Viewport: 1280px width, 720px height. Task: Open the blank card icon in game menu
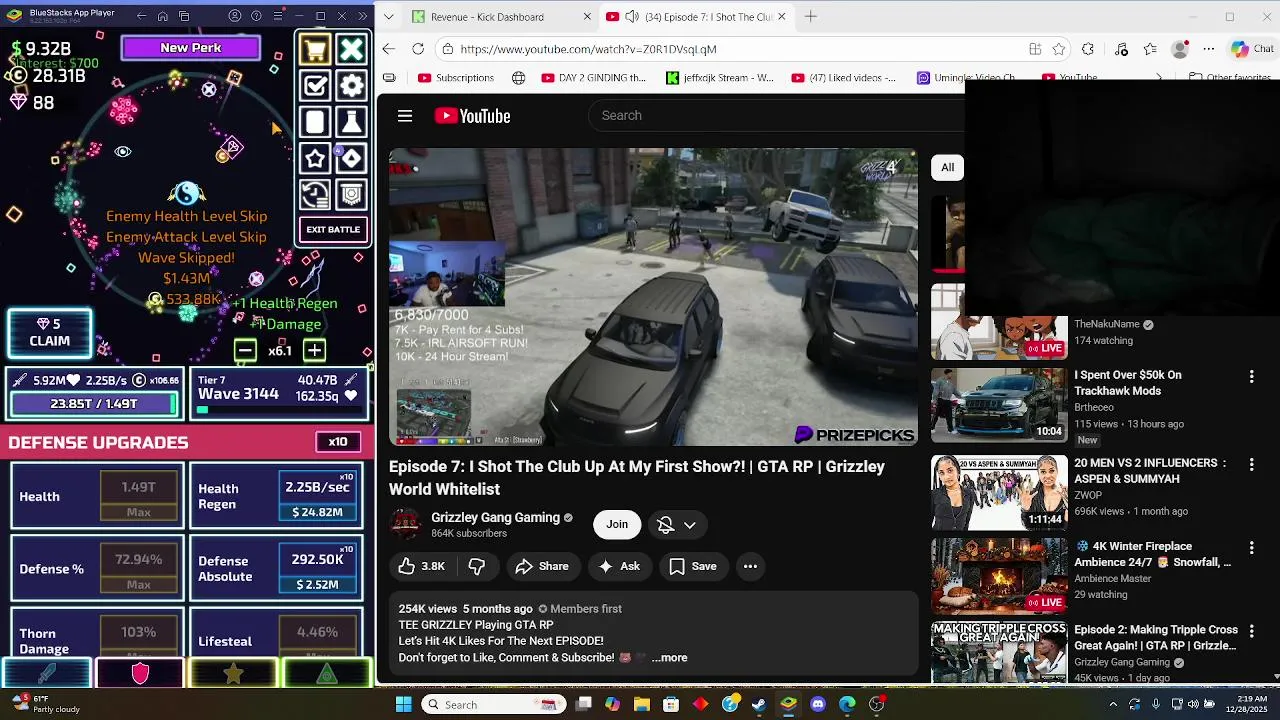(x=315, y=122)
